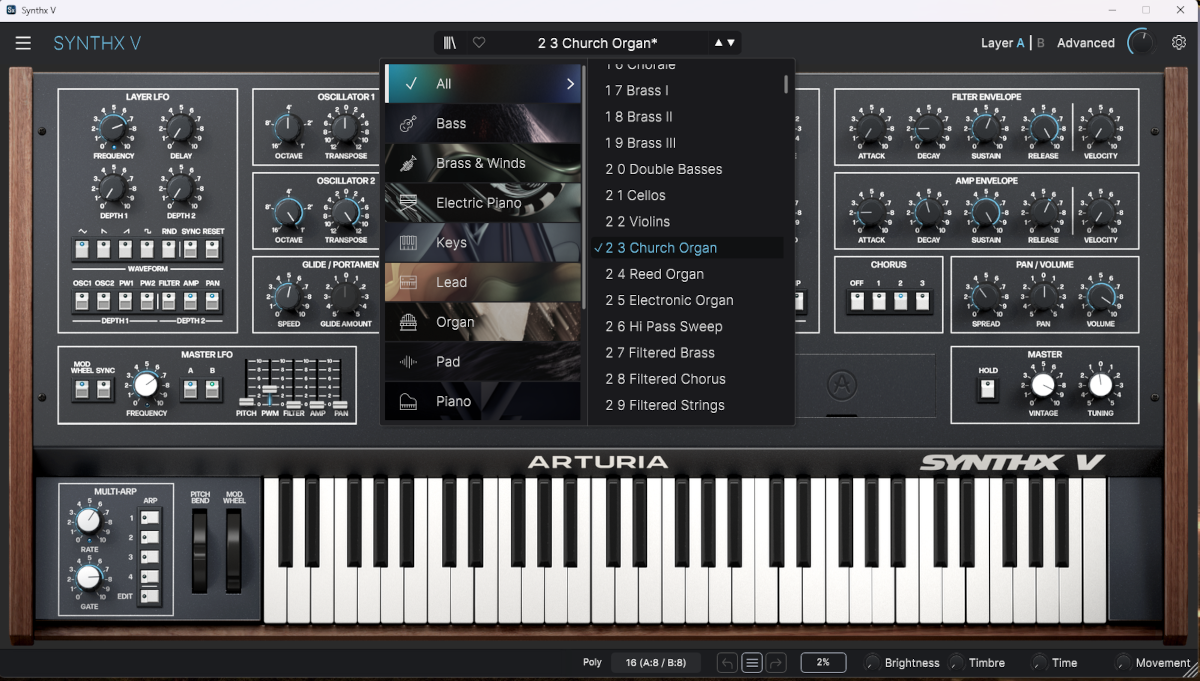Switch to Layer B
Screen dimensions: 1200x681
tap(1041, 43)
